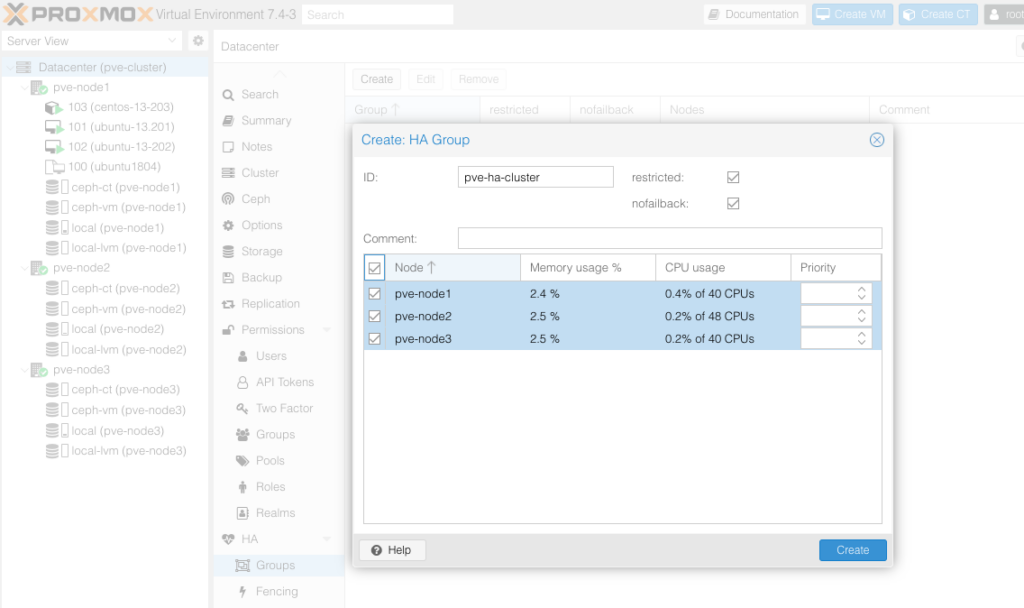The width and height of the screenshot is (1024, 608).
Task: Open the Ceph menu item
Action: point(255,199)
